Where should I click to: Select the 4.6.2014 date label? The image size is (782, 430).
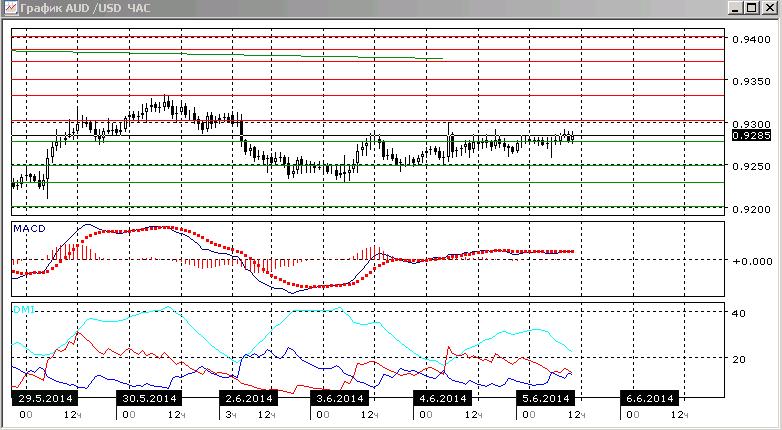coord(442,398)
